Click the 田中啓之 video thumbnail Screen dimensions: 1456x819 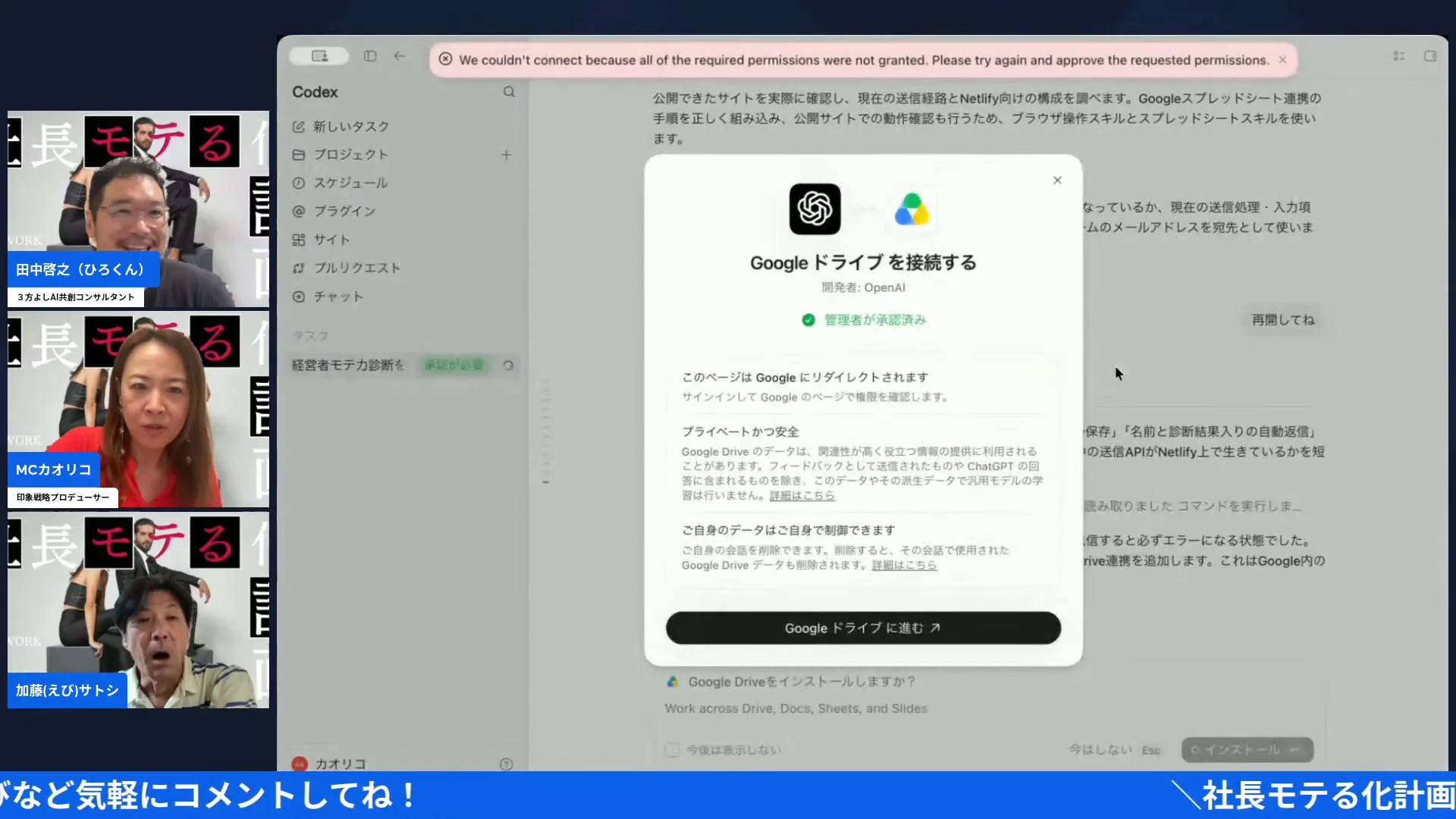coord(138,209)
